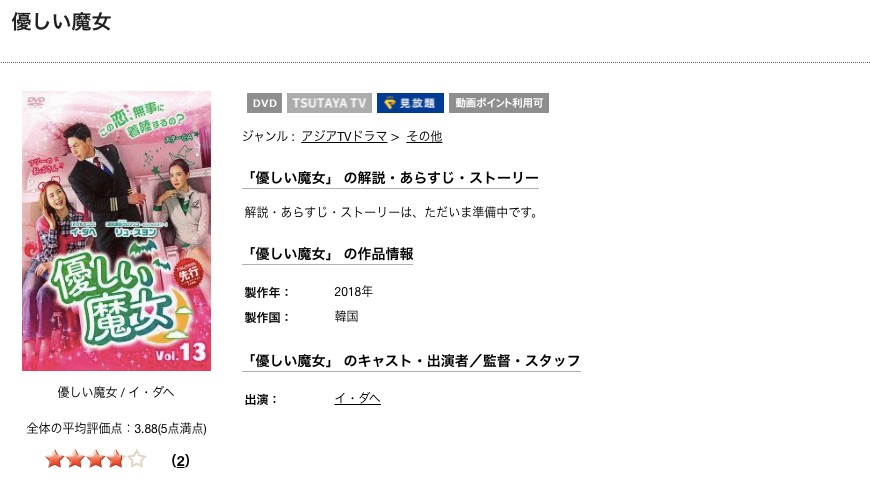Open the その他 genre link
The width and height of the screenshot is (871, 481).
click(x=424, y=136)
